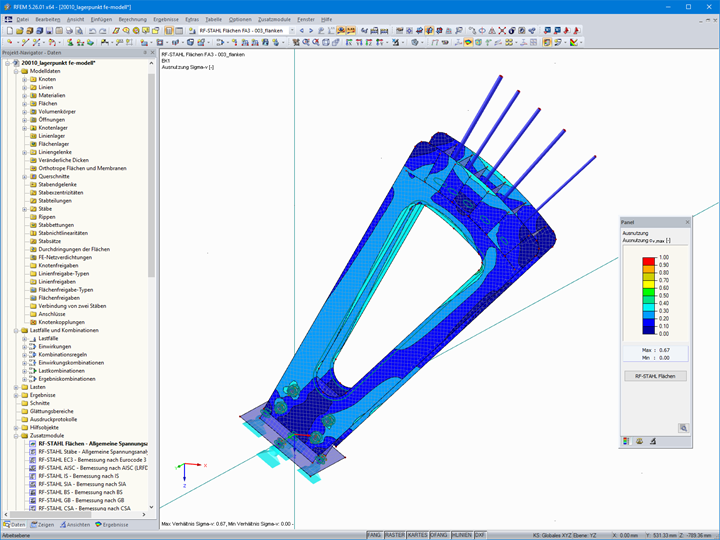Pin the Projekt-Navigator pane
Image resolution: width=720 pixels, height=540 pixels.
coord(145,53)
